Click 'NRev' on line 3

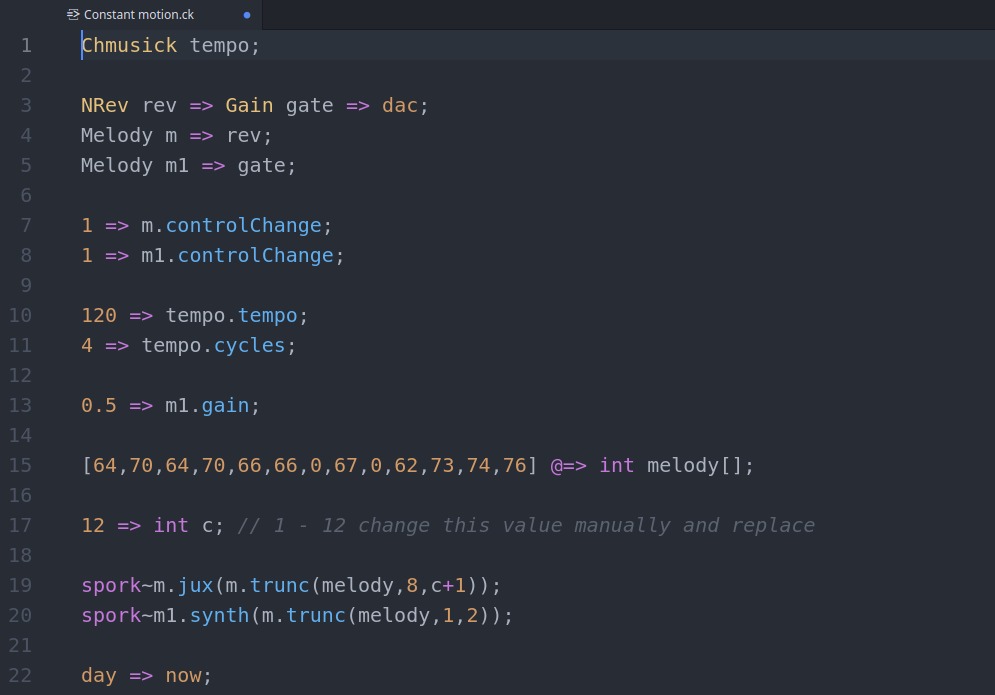105,105
